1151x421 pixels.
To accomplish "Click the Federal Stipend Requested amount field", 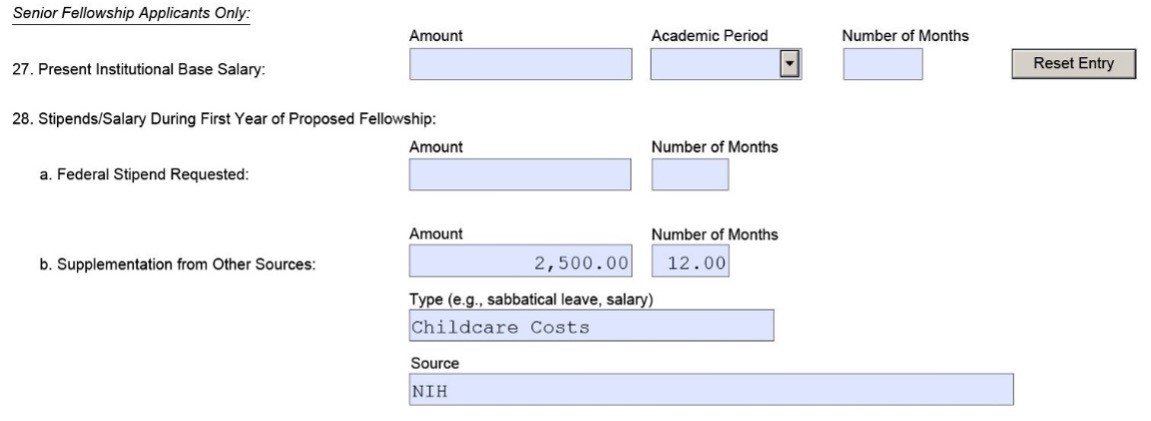I will [x=520, y=175].
